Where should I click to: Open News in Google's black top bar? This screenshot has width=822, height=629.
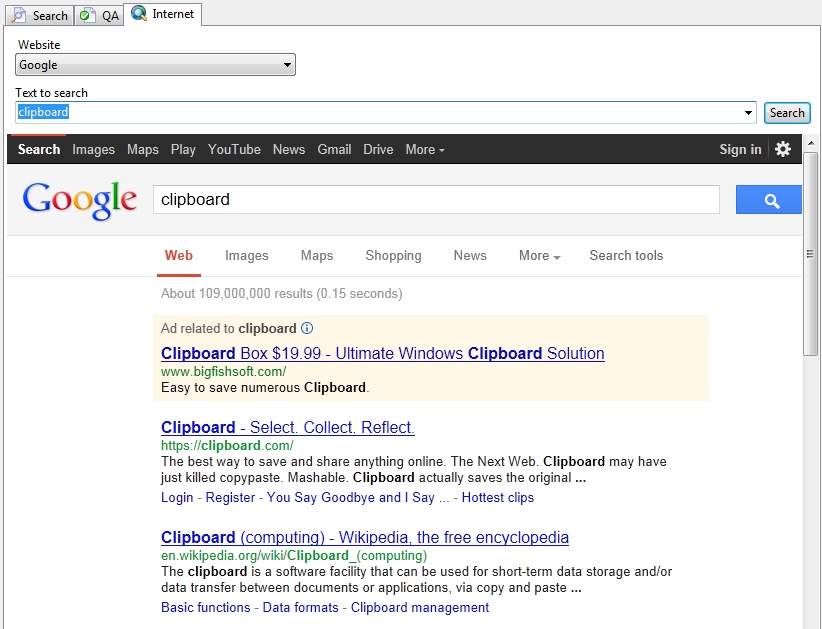[289, 149]
